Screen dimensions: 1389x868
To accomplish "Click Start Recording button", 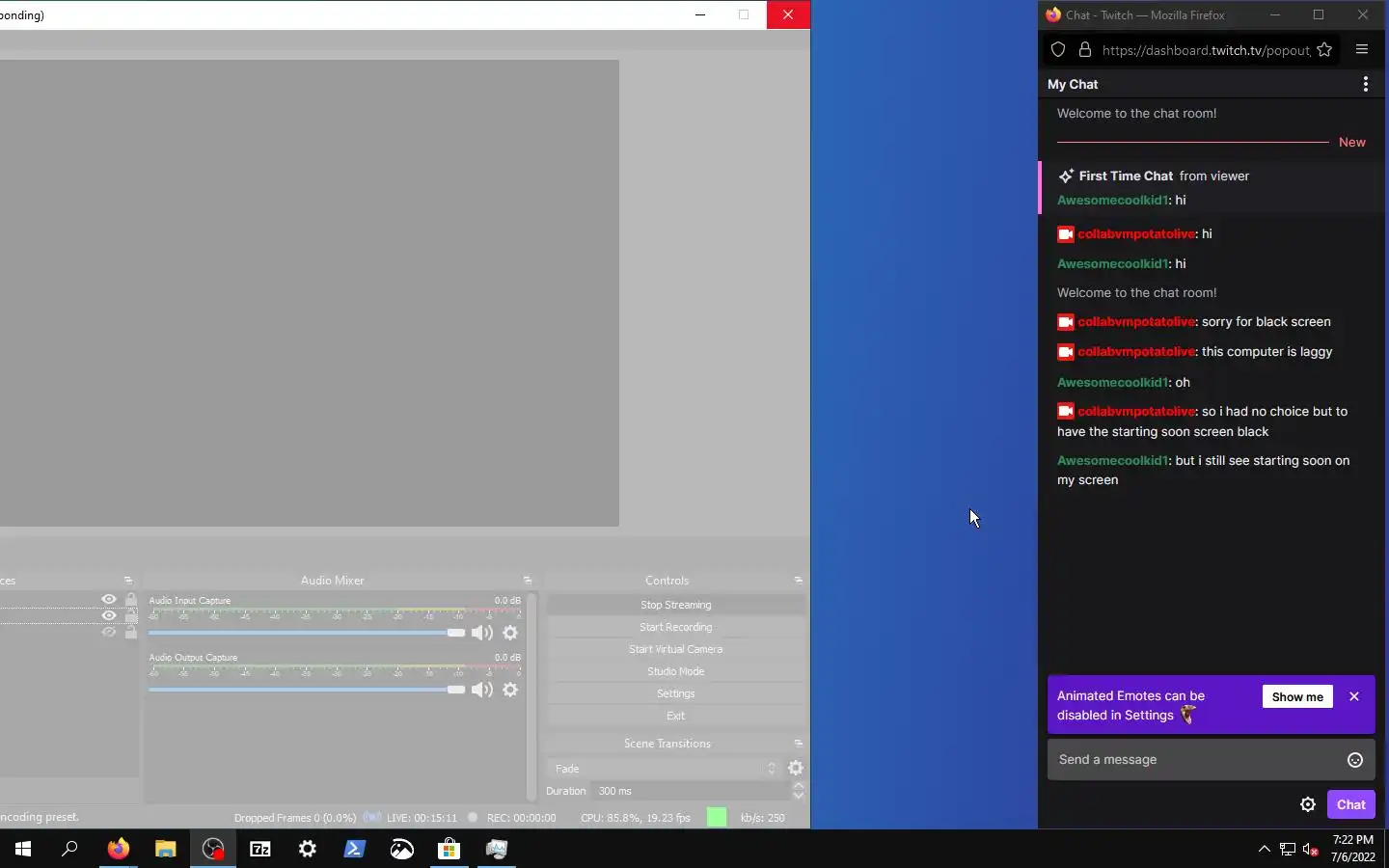I will point(676,627).
